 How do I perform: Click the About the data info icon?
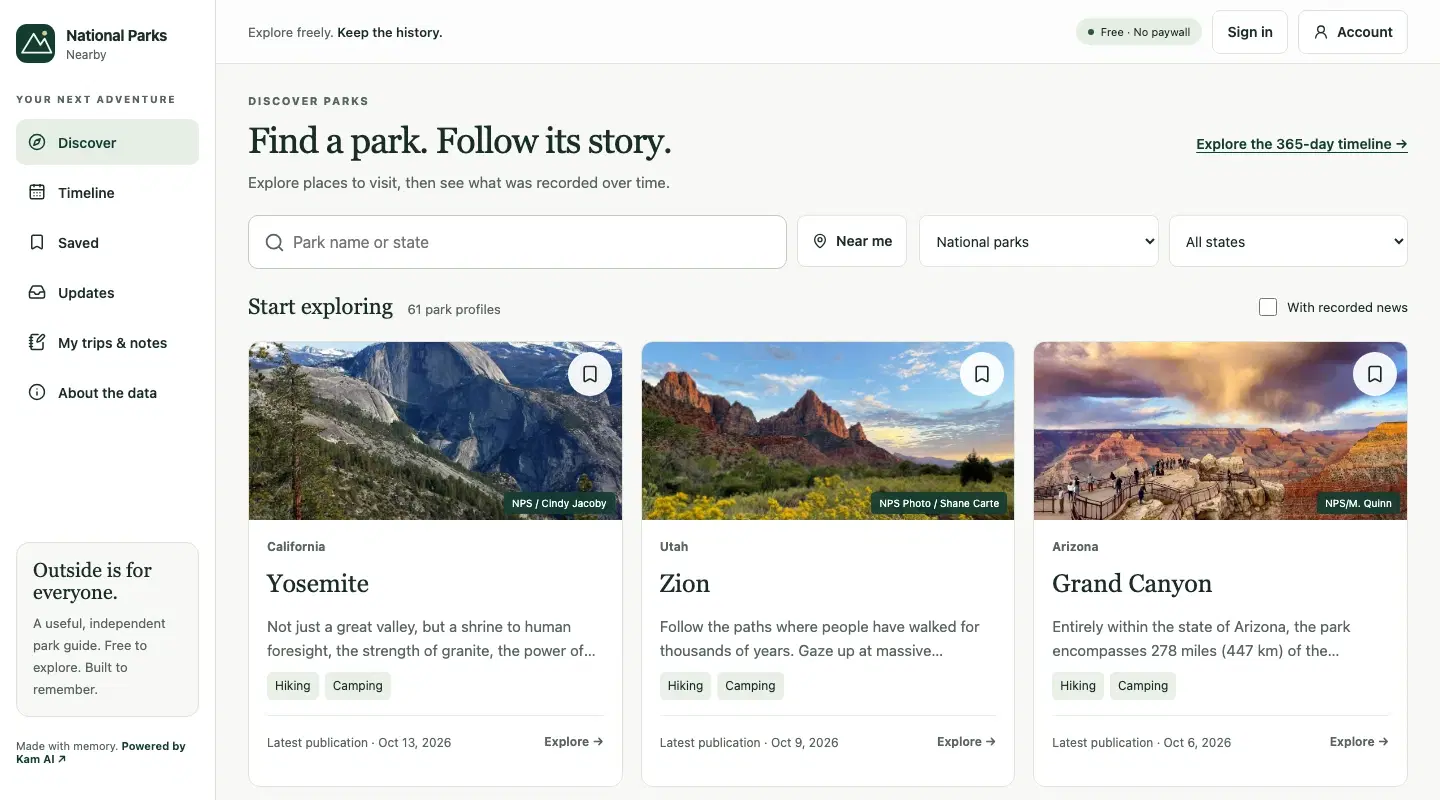pos(37,393)
